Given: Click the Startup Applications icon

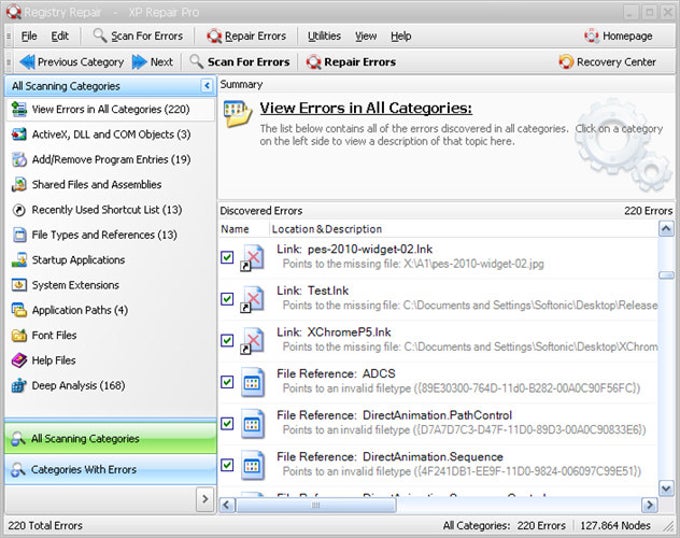Looking at the screenshot, I should click(x=19, y=260).
